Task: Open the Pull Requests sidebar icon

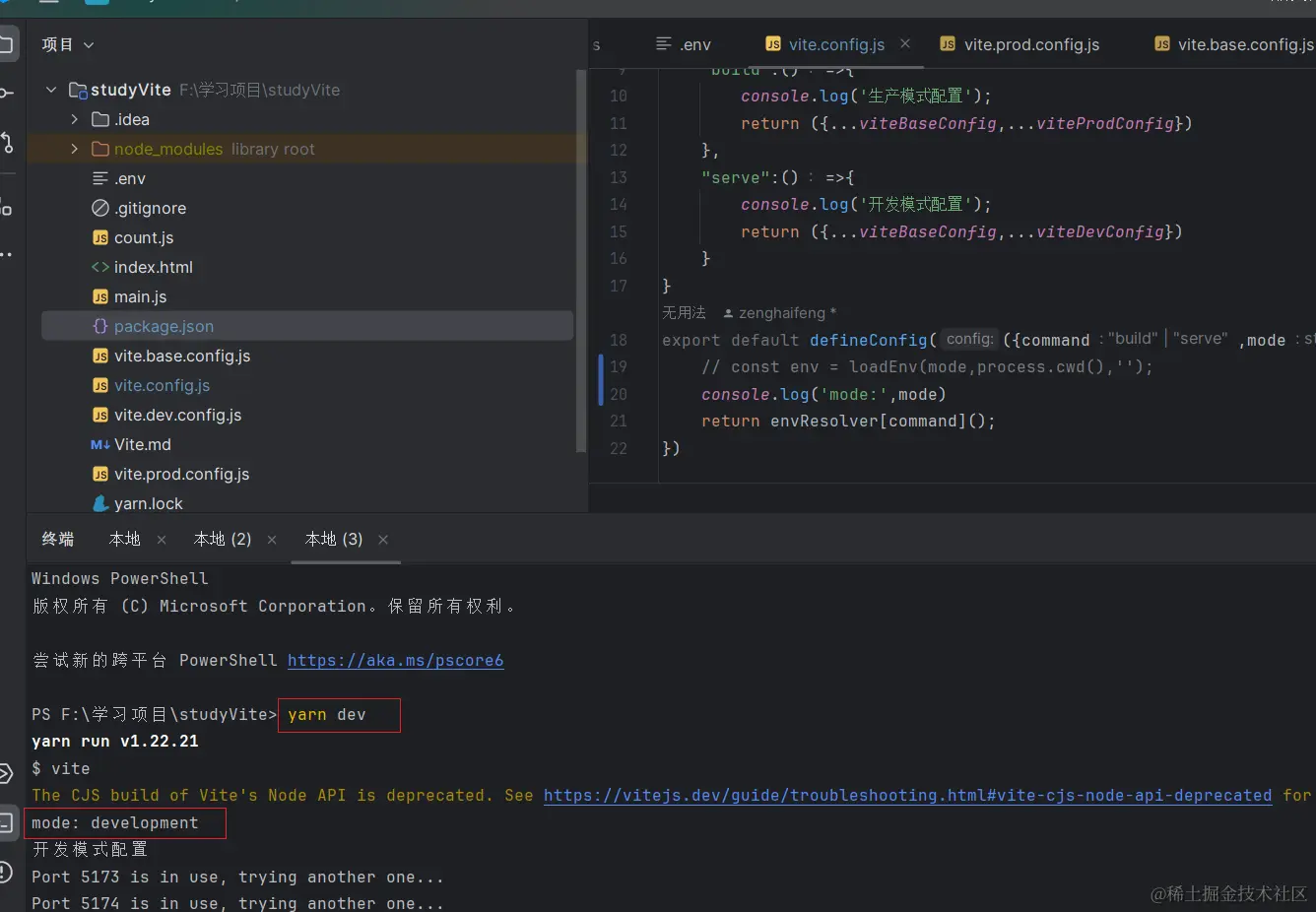Action: tap(6, 142)
